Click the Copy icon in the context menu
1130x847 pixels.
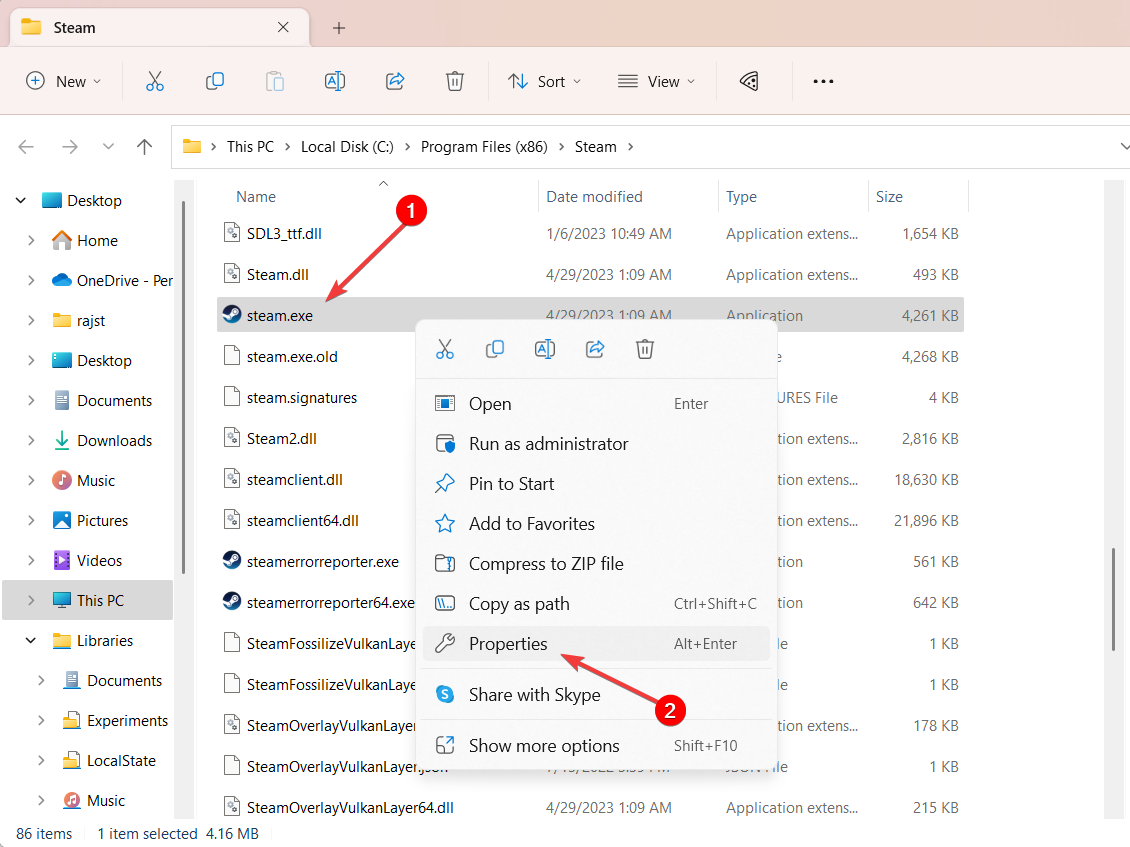tap(494, 350)
